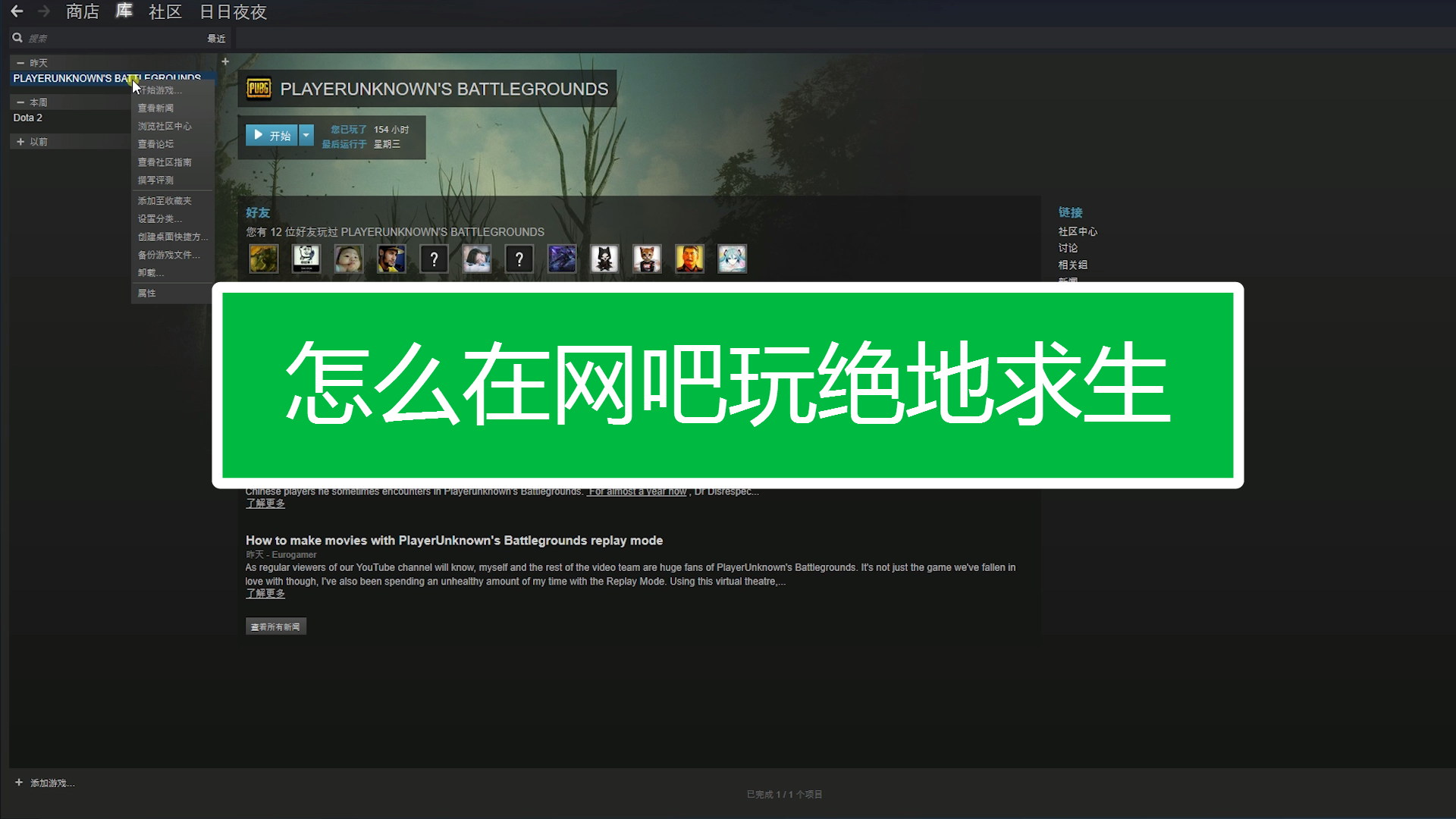Click the 154 小时 playtime value
Viewport: 1456px width, 819px height.
[x=391, y=130]
